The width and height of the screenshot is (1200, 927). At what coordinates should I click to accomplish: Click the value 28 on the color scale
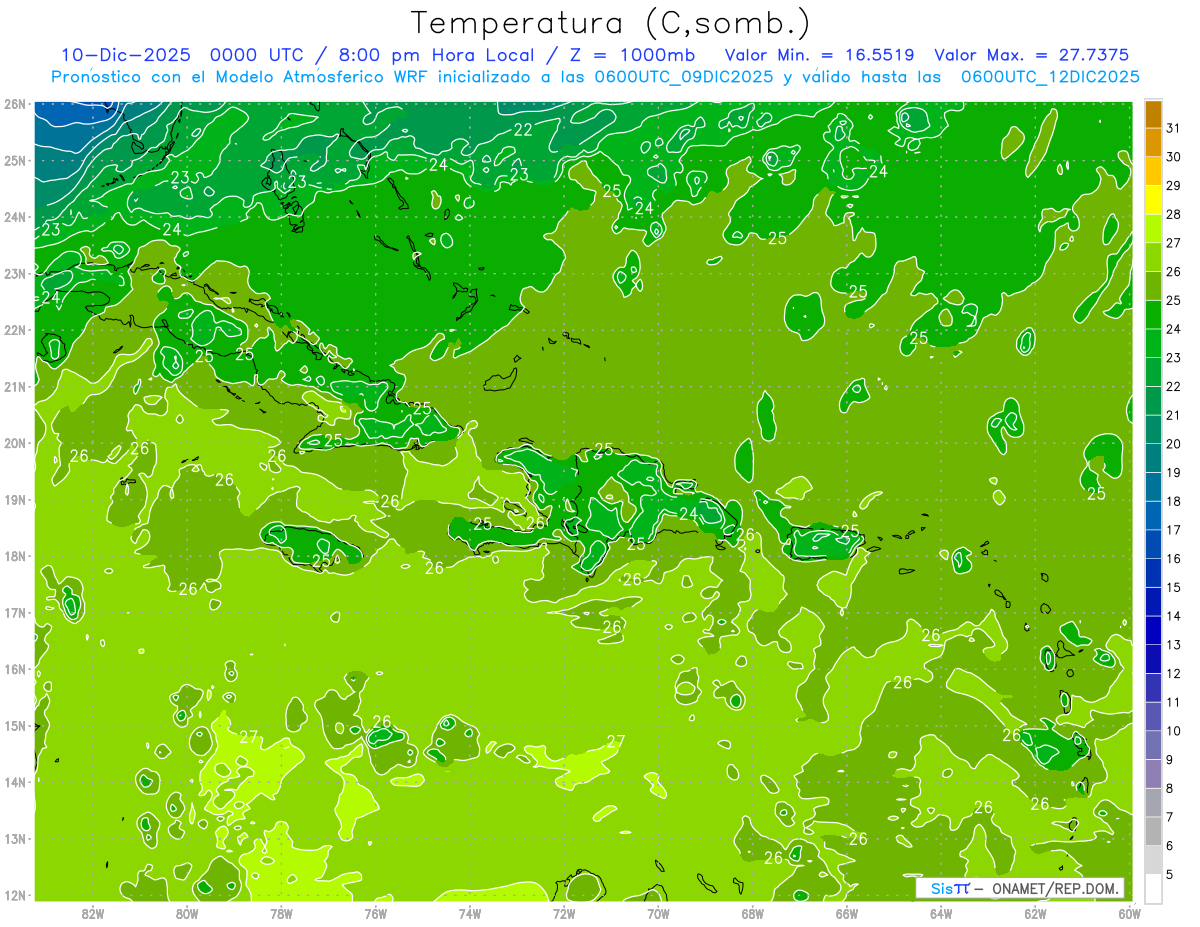pos(1174,214)
